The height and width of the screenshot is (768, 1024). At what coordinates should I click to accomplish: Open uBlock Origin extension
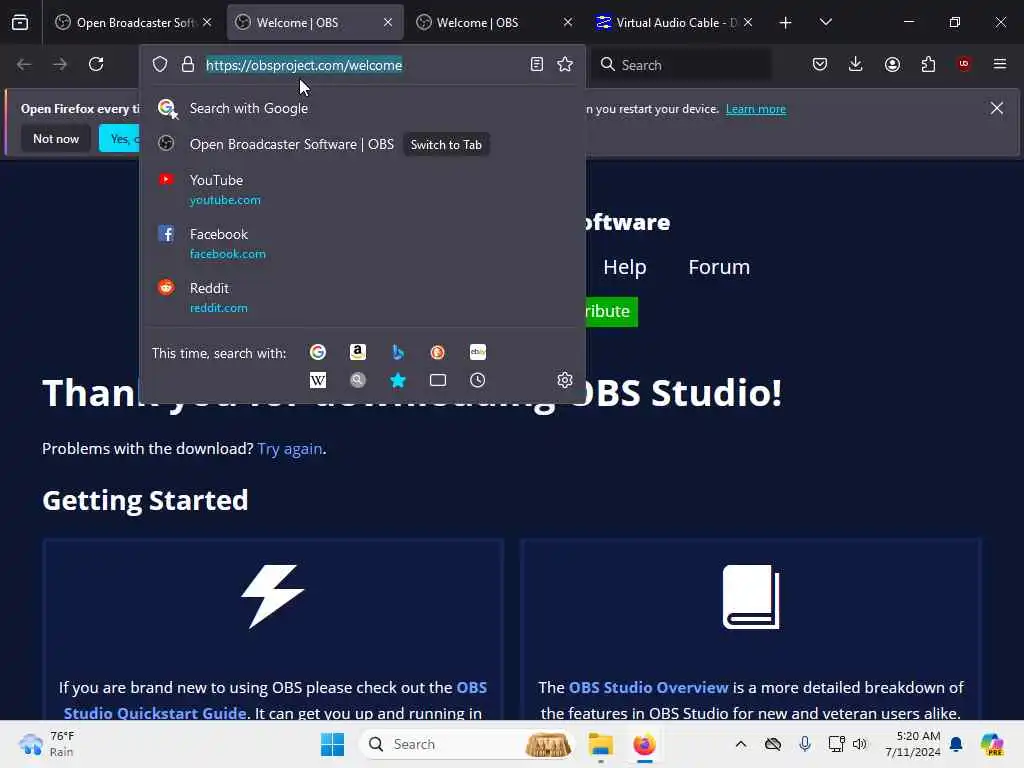click(x=964, y=64)
